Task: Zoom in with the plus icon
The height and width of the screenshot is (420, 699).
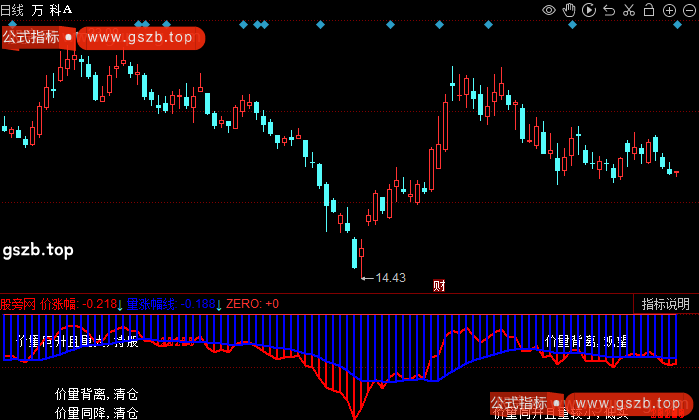Action: pyautogui.click(x=668, y=10)
